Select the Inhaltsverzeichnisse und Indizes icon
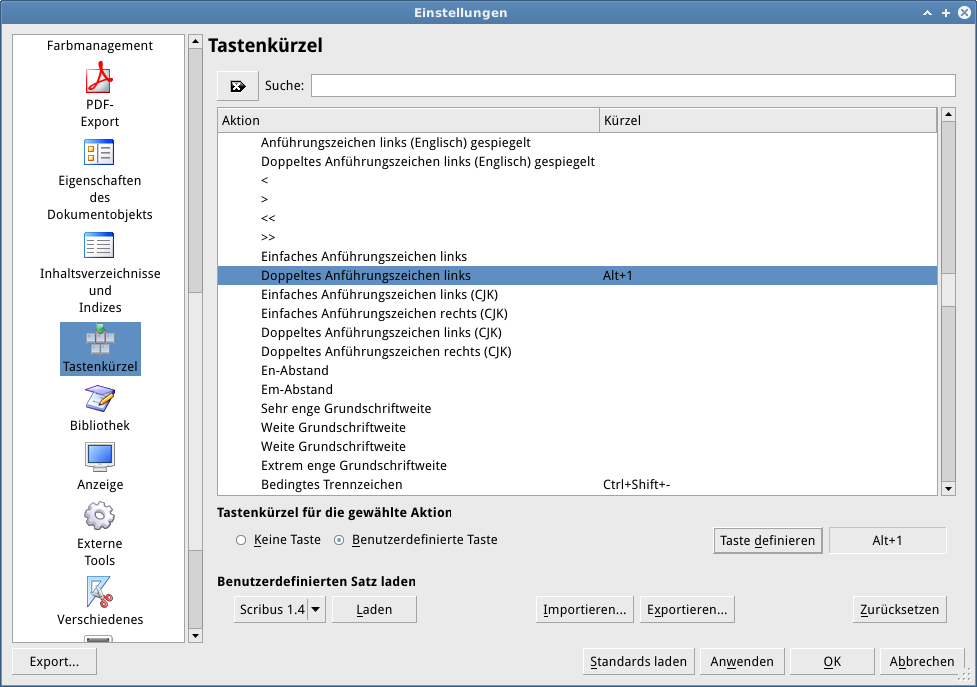977x687 pixels. [100, 246]
